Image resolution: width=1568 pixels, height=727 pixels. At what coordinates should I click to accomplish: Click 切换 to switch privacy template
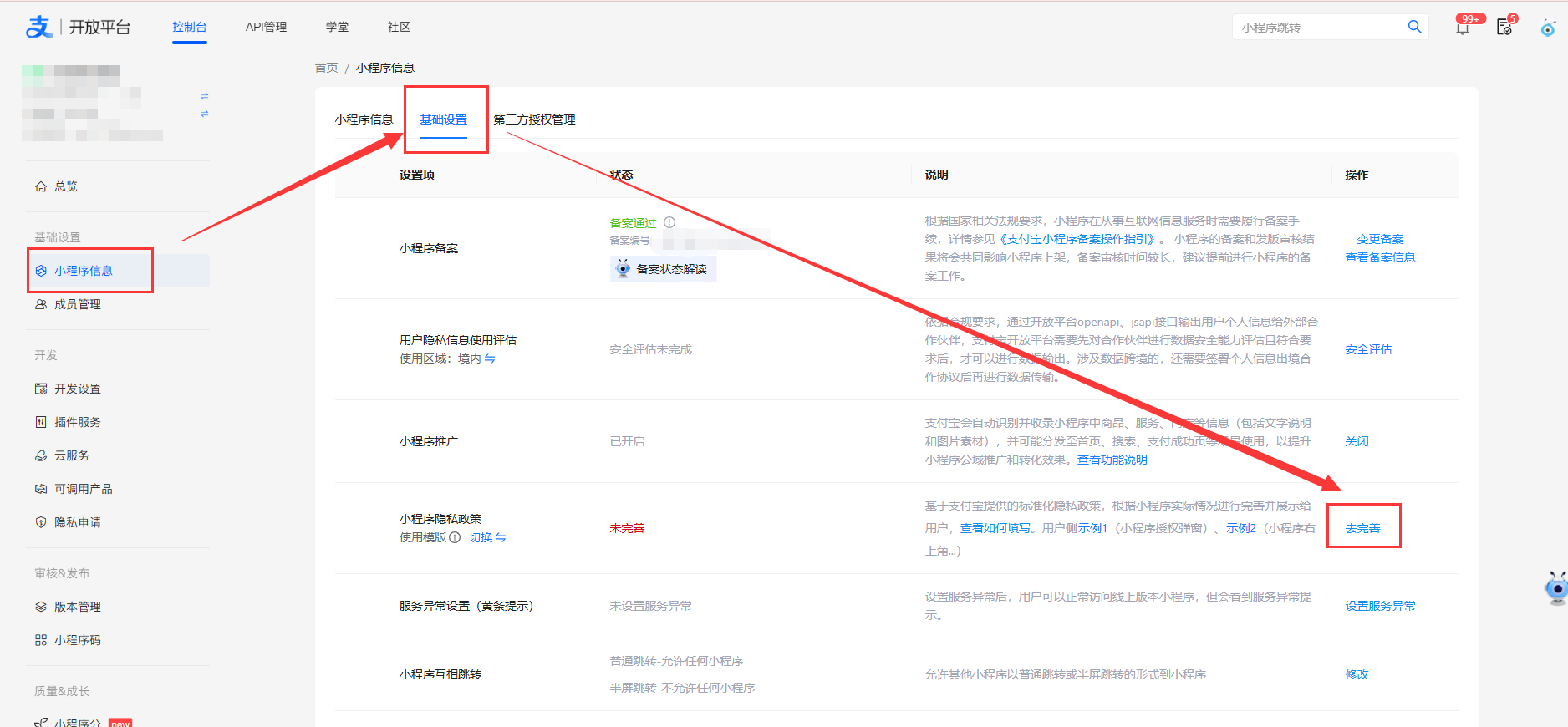[487, 537]
